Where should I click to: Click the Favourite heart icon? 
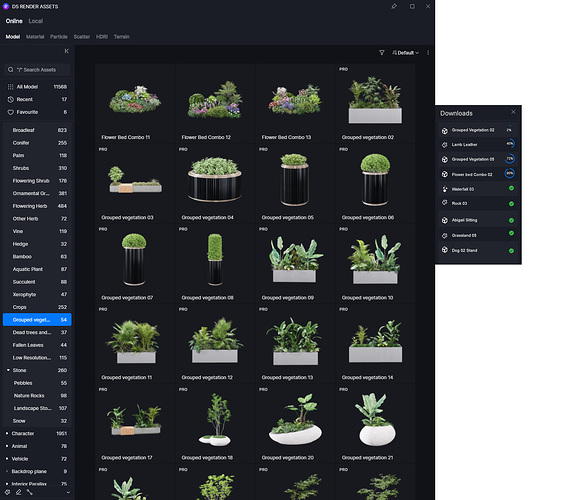pos(10,112)
